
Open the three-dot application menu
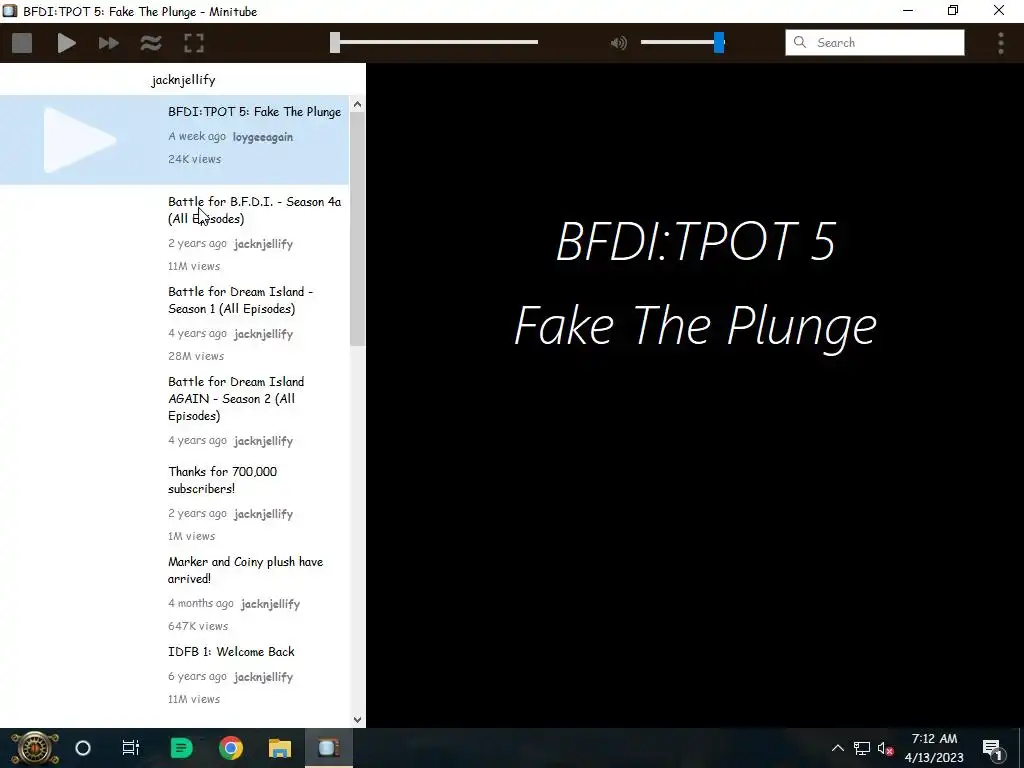[x=1000, y=43]
